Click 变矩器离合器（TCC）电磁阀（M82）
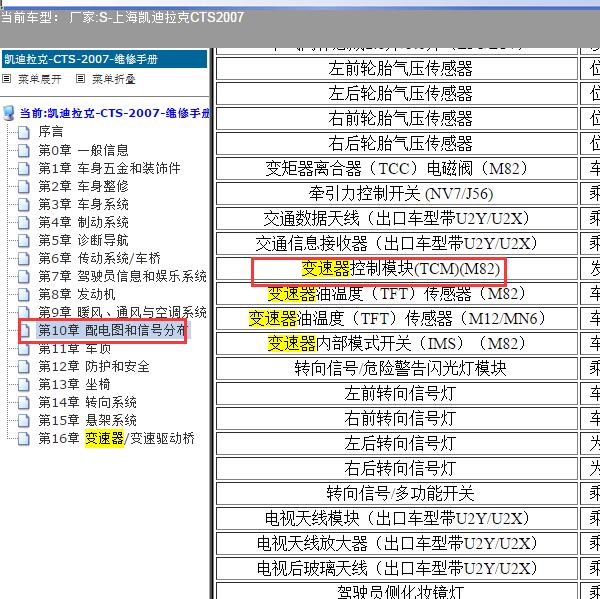The image size is (600, 599). pyautogui.click(x=397, y=168)
